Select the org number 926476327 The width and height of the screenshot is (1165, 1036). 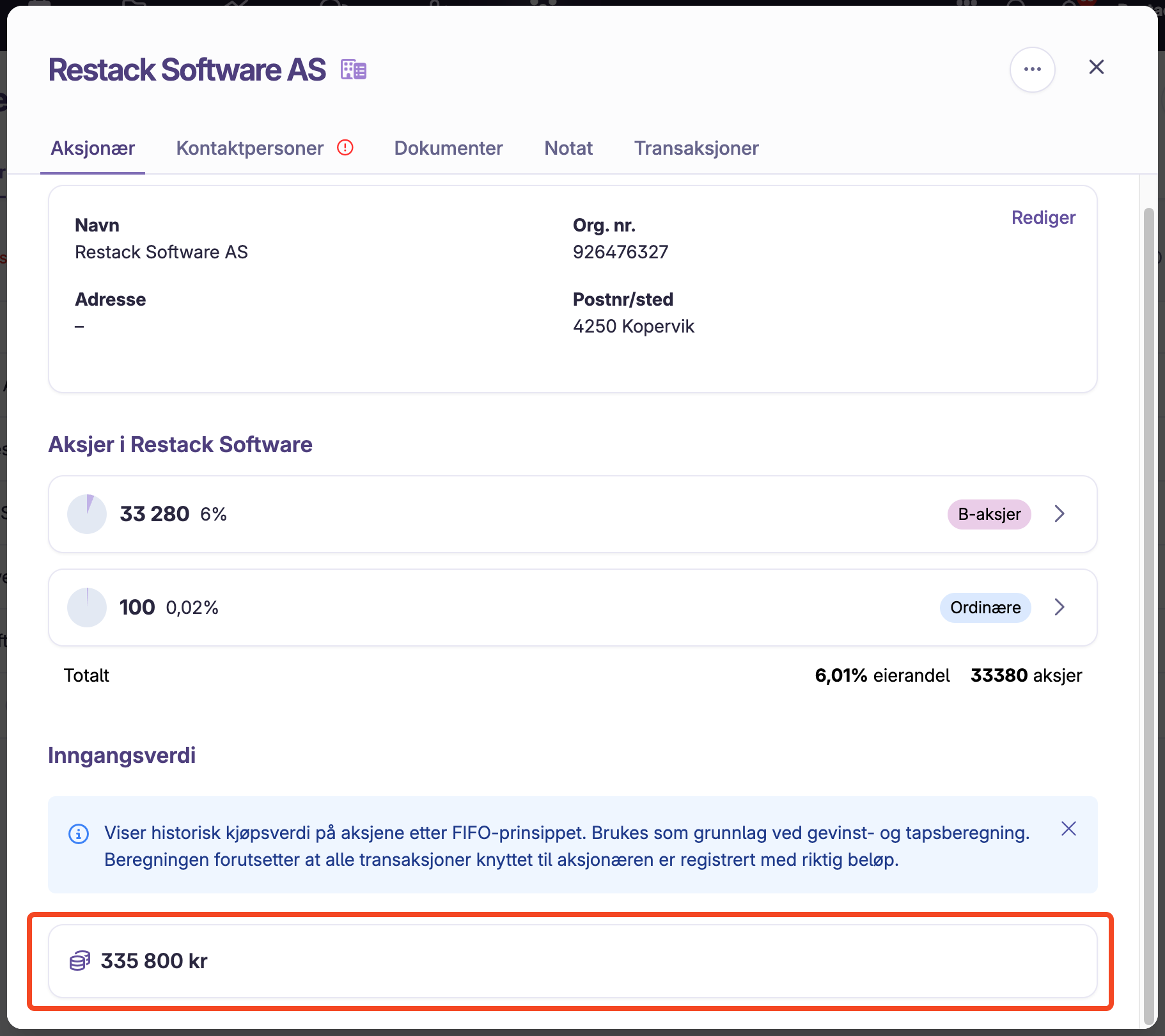pyautogui.click(x=620, y=252)
